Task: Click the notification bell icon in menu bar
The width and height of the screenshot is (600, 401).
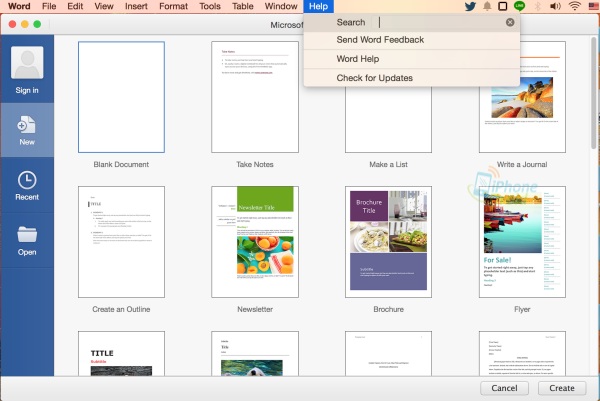Action: click(487, 6)
